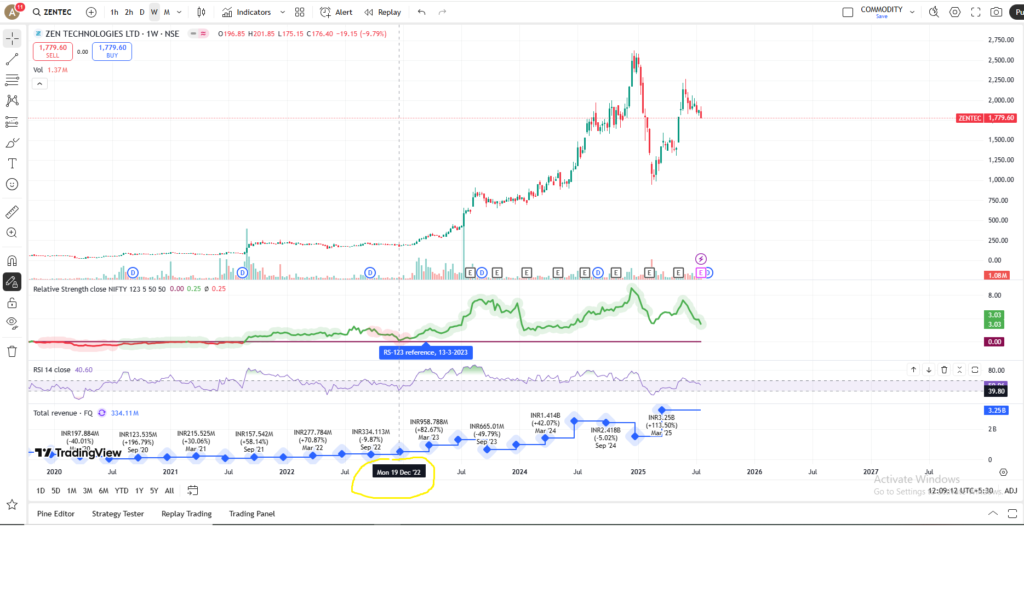Open favorites star at sidebar bottom
The height and width of the screenshot is (609, 1024).
(12, 505)
